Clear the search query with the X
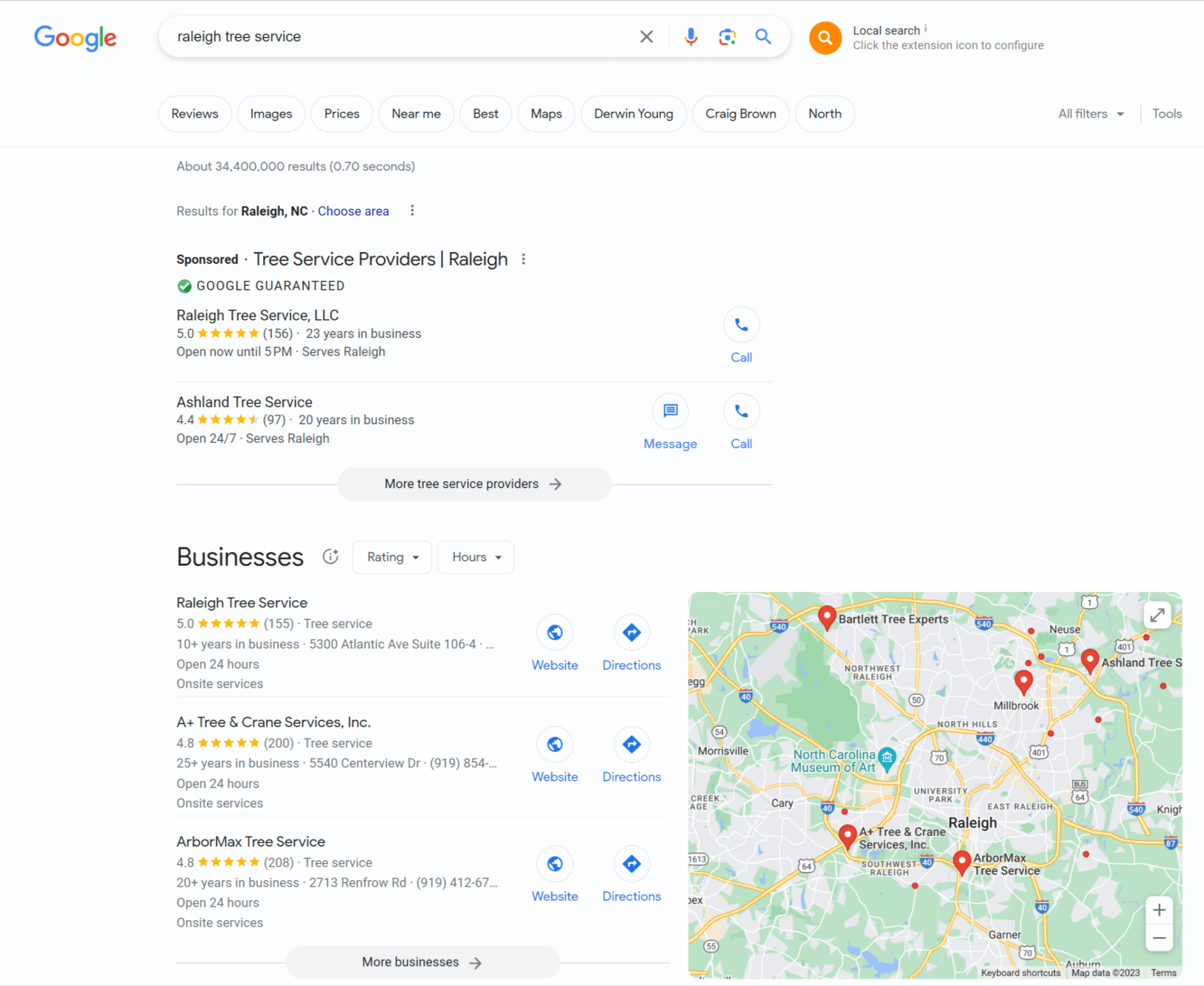This screenshot has height=986, width=1204. [x=646, y=36]
